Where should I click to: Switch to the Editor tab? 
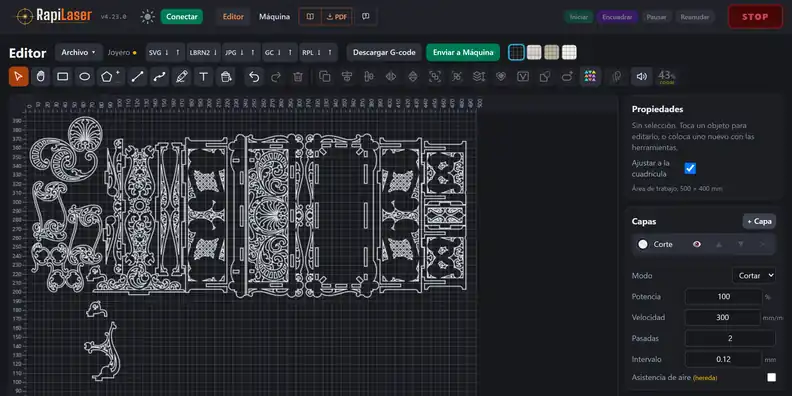[x=233, y=17]
